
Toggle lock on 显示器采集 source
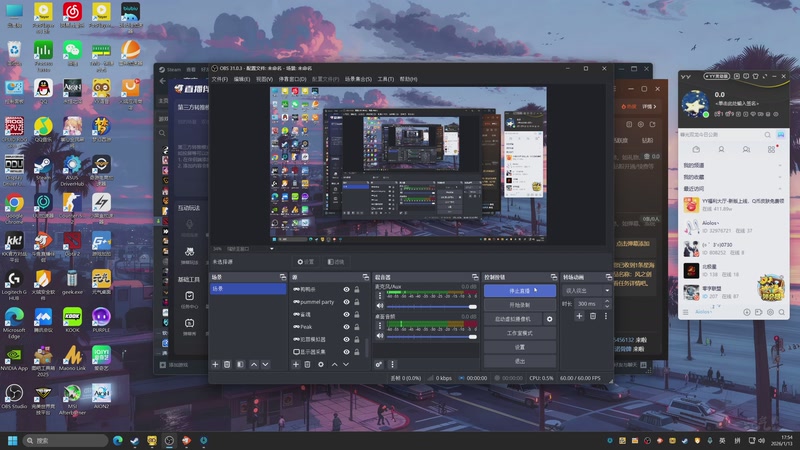tap(357, 352)
